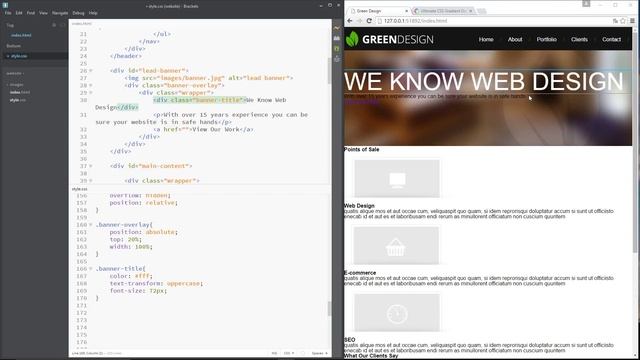Open the Chrome menu hamburger icon
This screenshot has width=640, height=360.
pos(632,21)
